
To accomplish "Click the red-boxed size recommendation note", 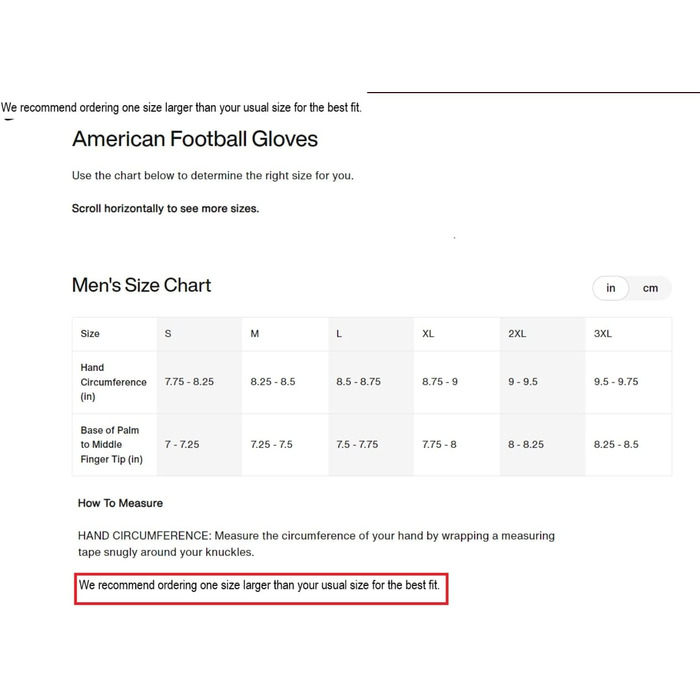I will [261, 589].
